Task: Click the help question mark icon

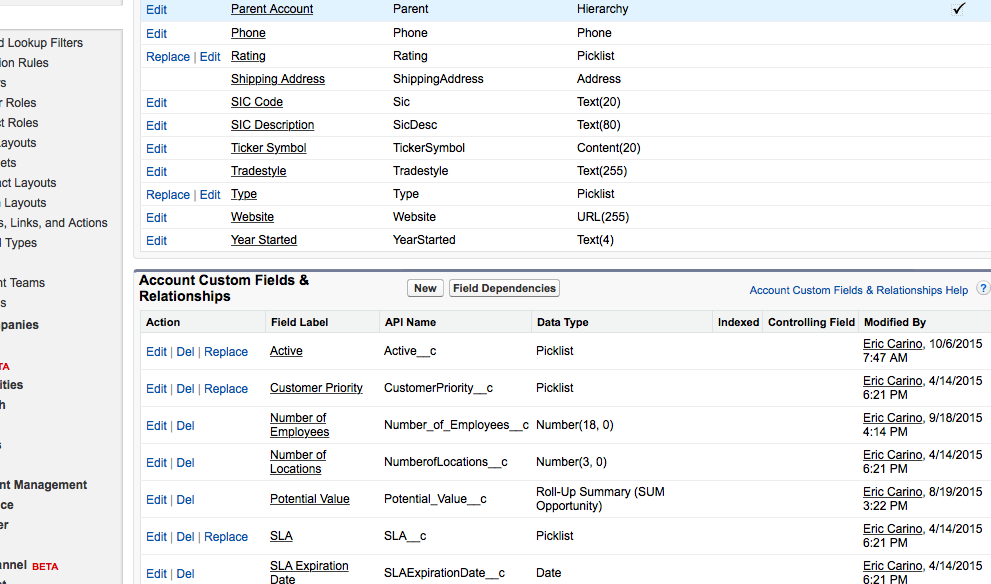Action: pos(983,289)
